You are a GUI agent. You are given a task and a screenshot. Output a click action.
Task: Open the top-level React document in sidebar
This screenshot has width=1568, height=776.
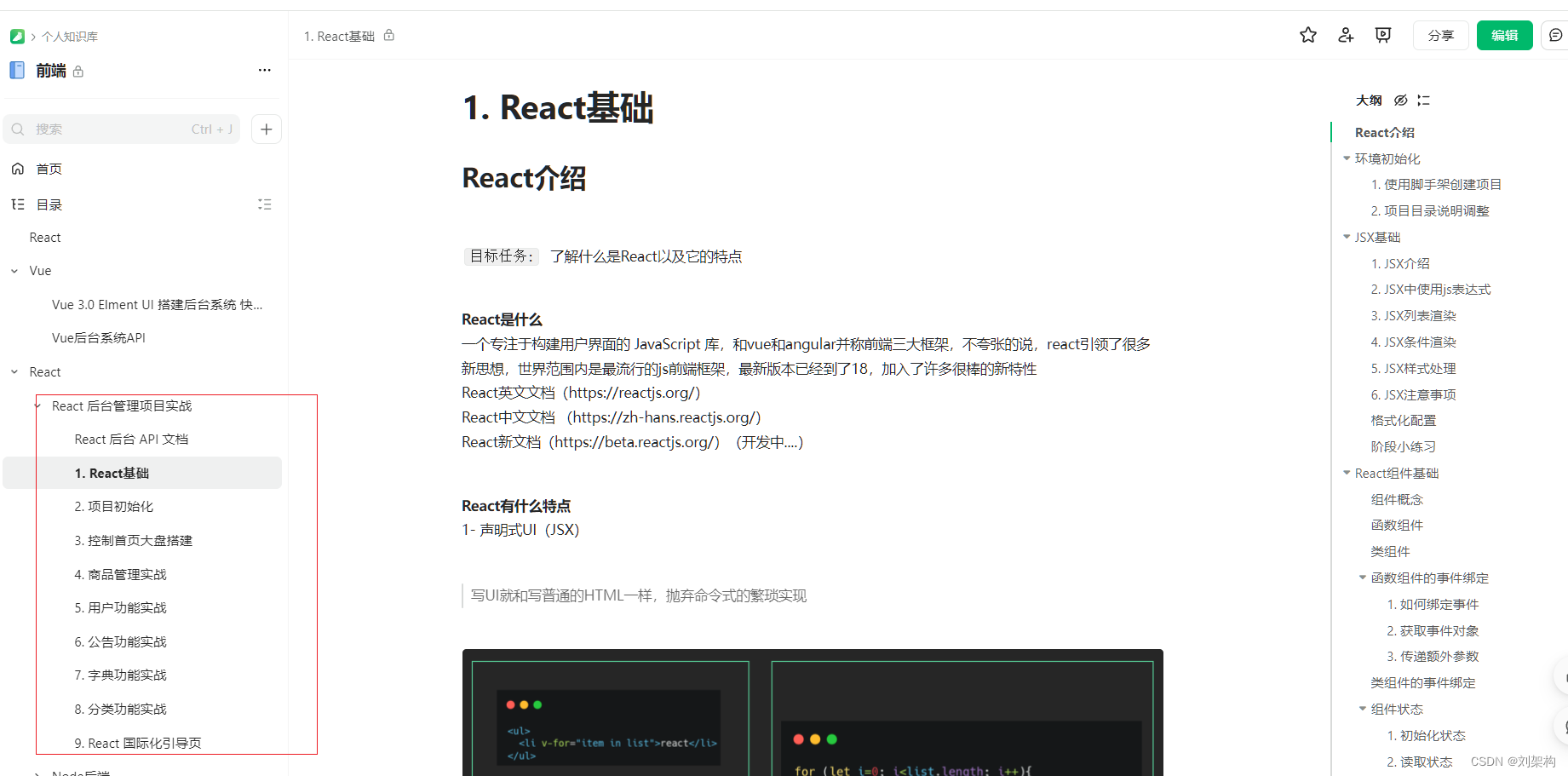pyautogui.click(x=45, y=238)
